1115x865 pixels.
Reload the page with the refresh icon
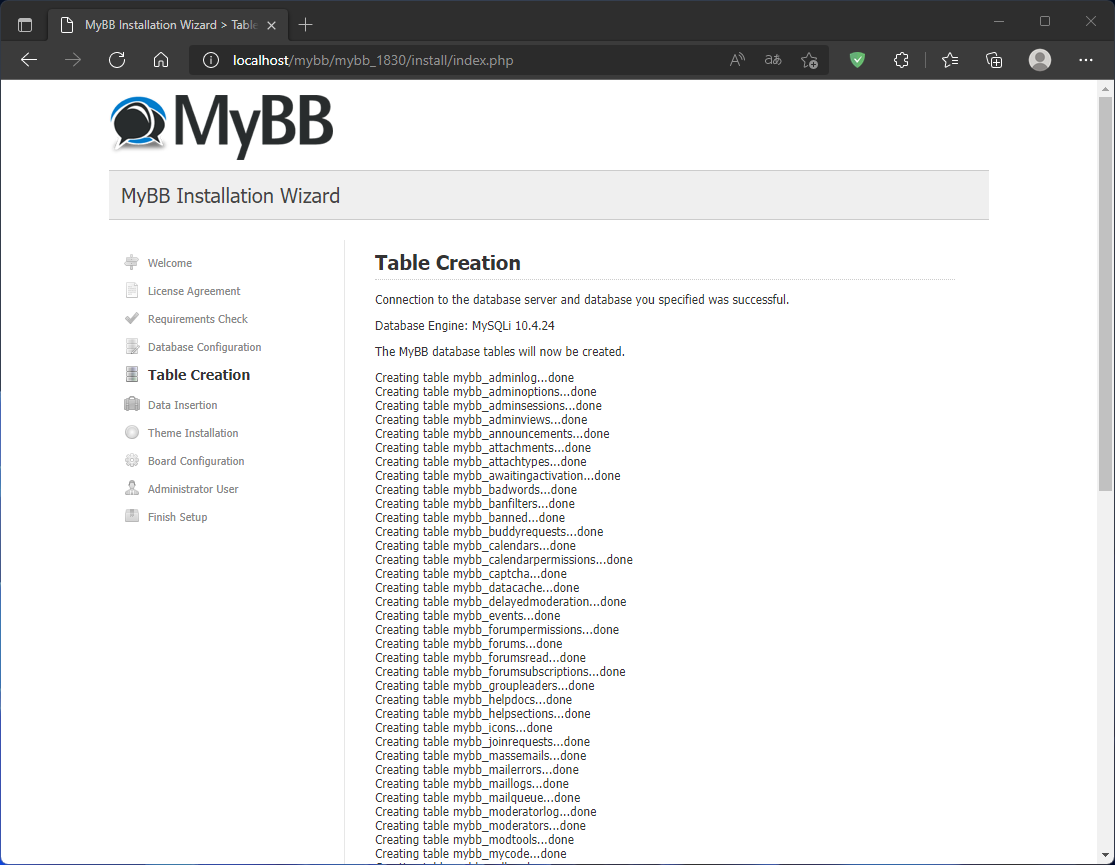coord(117,60)
